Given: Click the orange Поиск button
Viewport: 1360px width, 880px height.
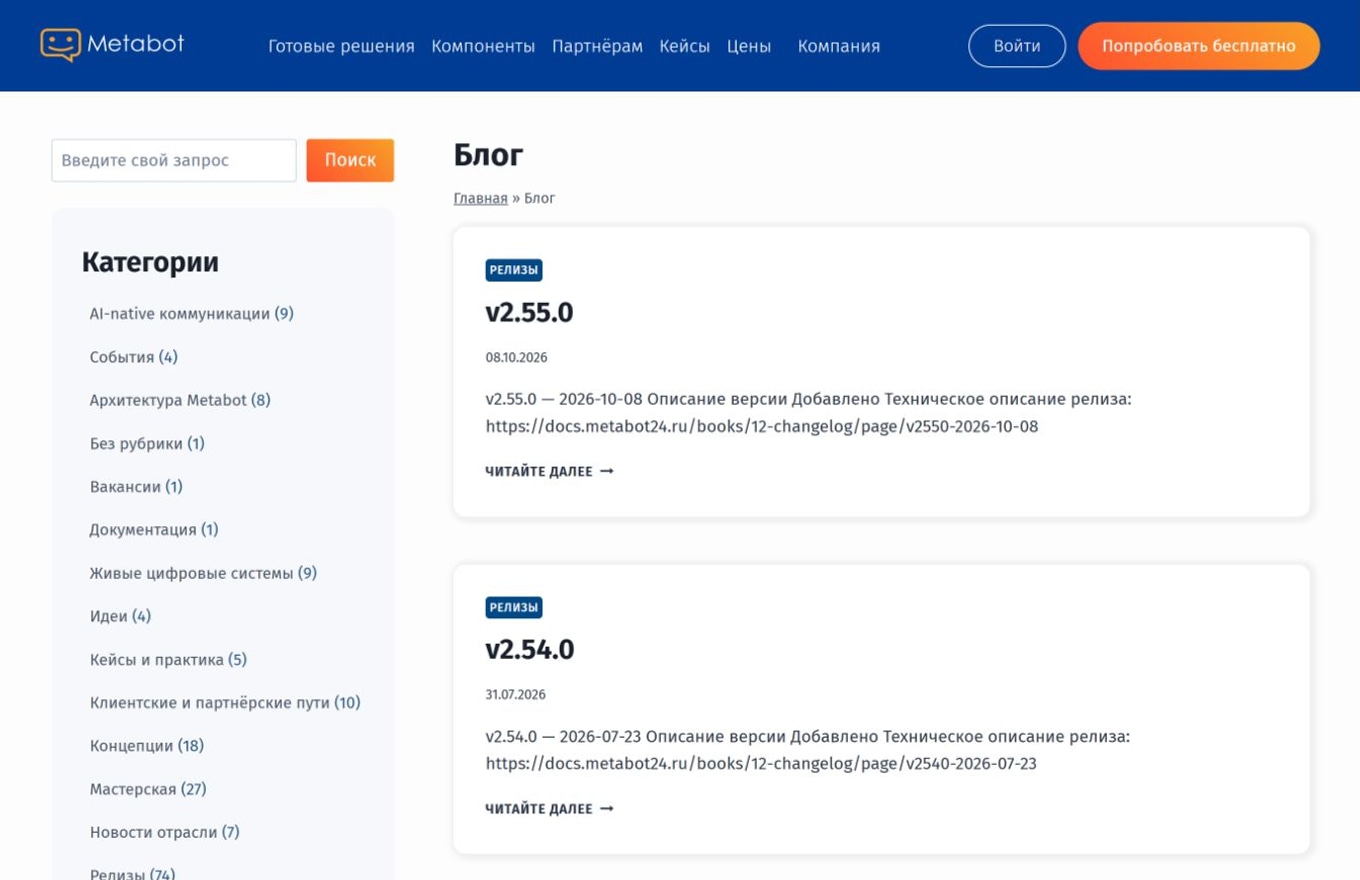Looking at the screenshot, I should click(x=350, y=160).
